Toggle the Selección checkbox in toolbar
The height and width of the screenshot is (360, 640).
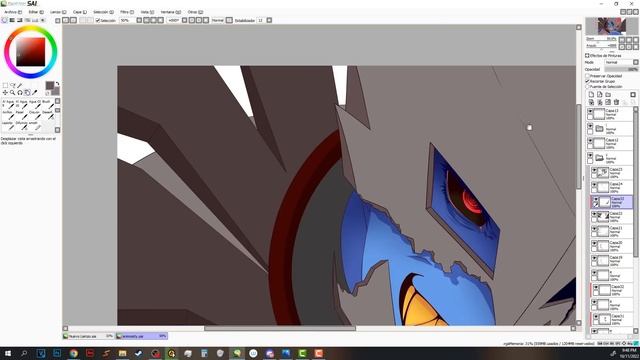click(98, 20)
